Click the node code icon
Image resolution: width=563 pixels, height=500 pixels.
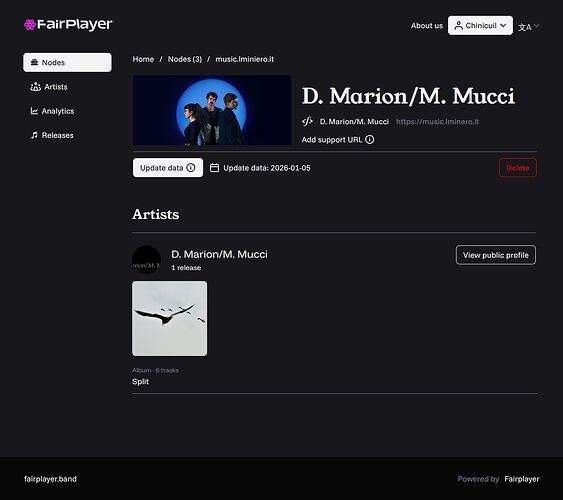(x=307, y=122)
